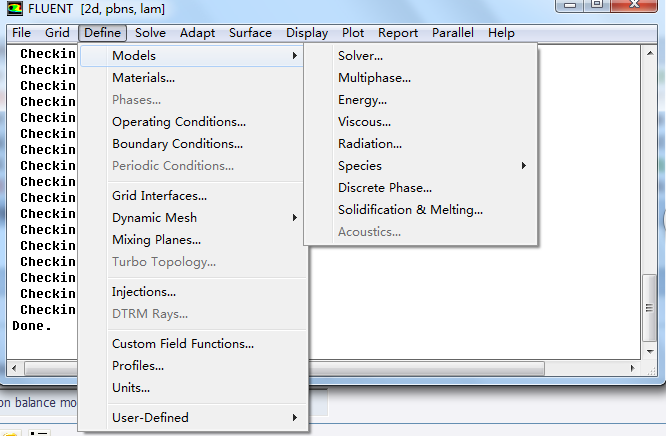Open the Parallel menu
Screen dimensions: 666x436
pyautogui.click(x=453, y=33)
